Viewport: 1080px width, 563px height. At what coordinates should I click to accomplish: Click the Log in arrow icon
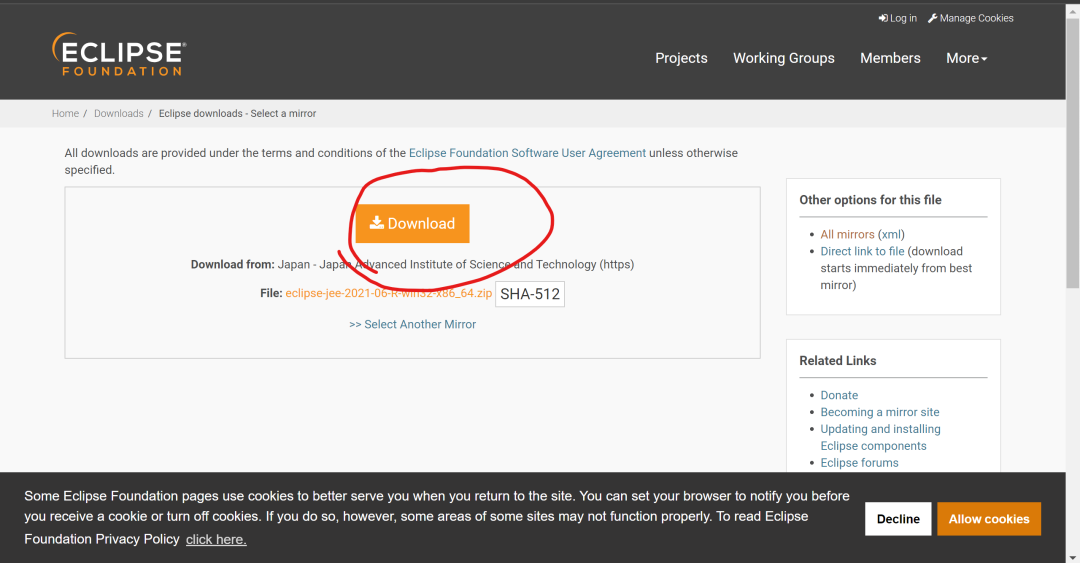(883, 19)
